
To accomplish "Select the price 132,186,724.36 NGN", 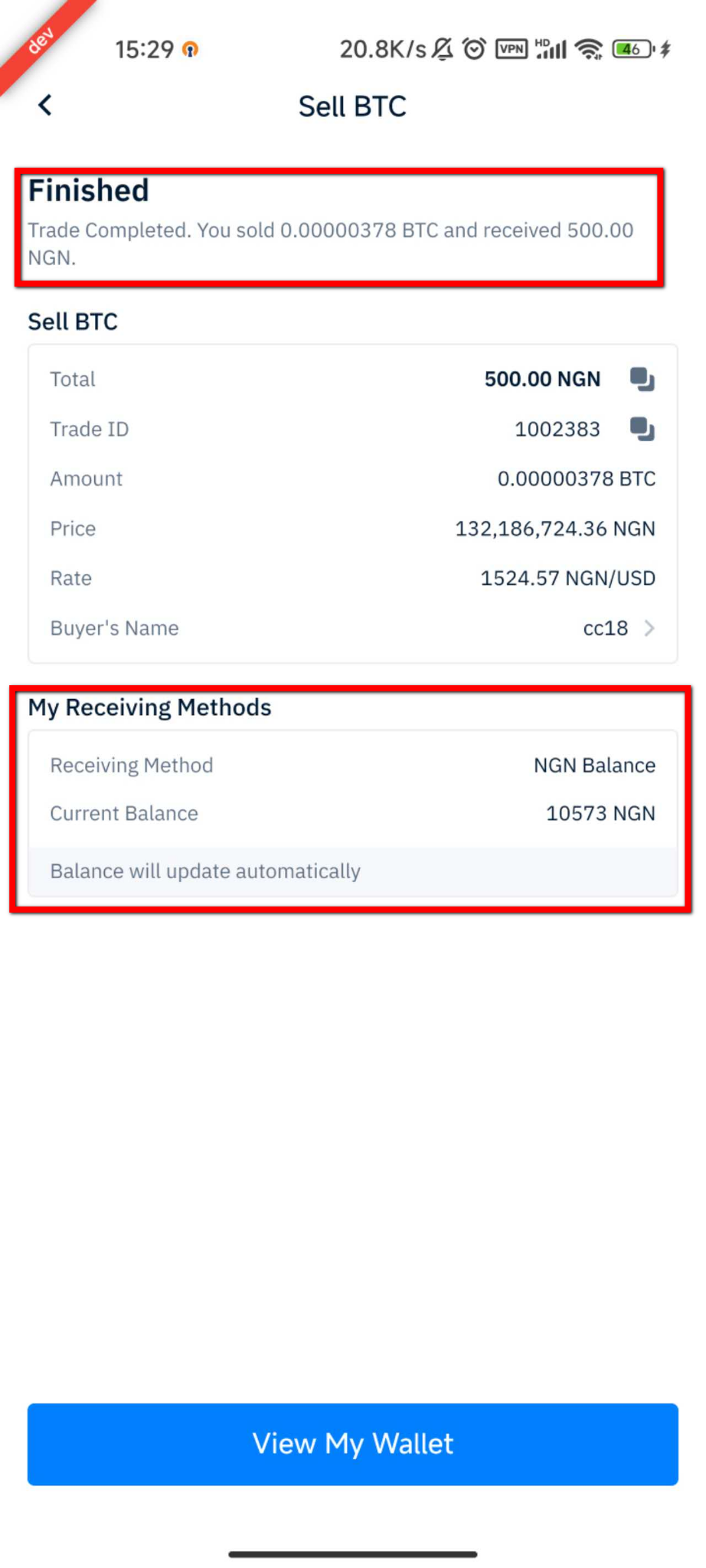I will point(555,529).
